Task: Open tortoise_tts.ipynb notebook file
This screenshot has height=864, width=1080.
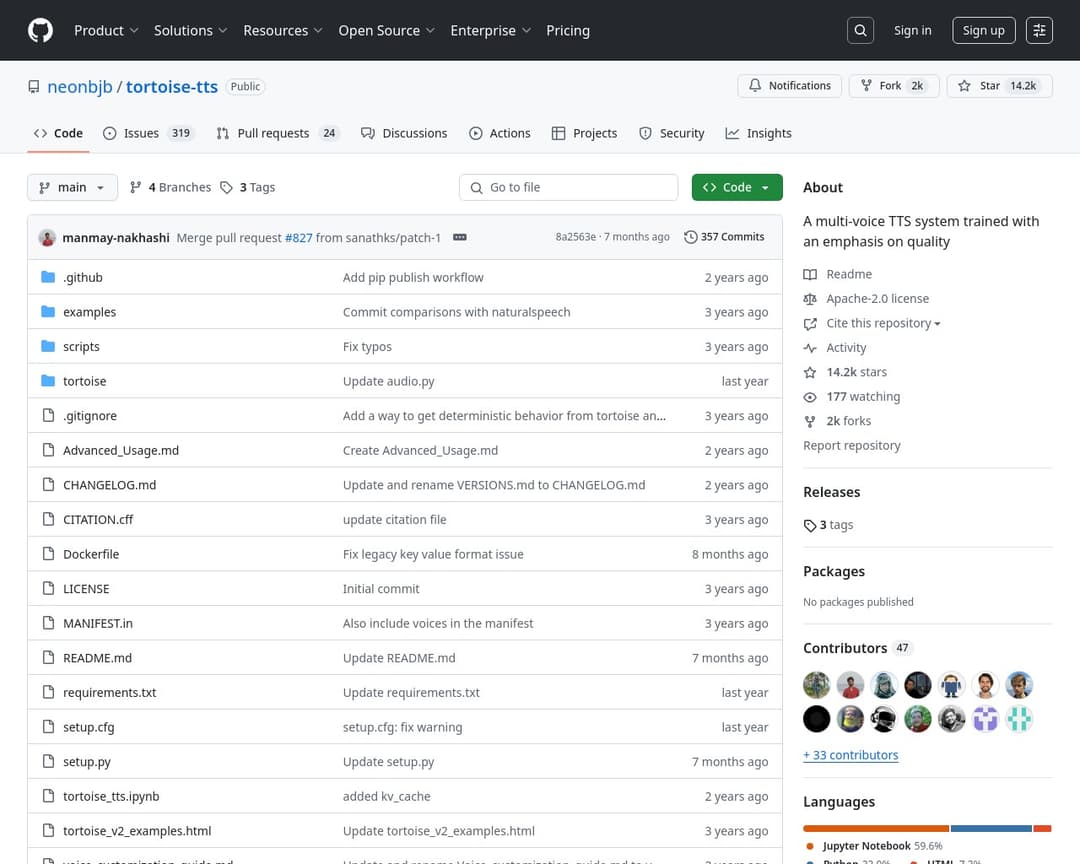Action: [111, 796]
